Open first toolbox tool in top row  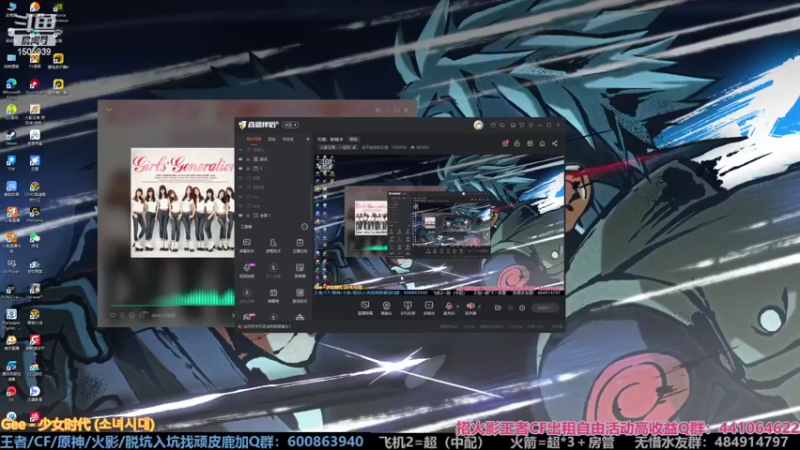246,245
